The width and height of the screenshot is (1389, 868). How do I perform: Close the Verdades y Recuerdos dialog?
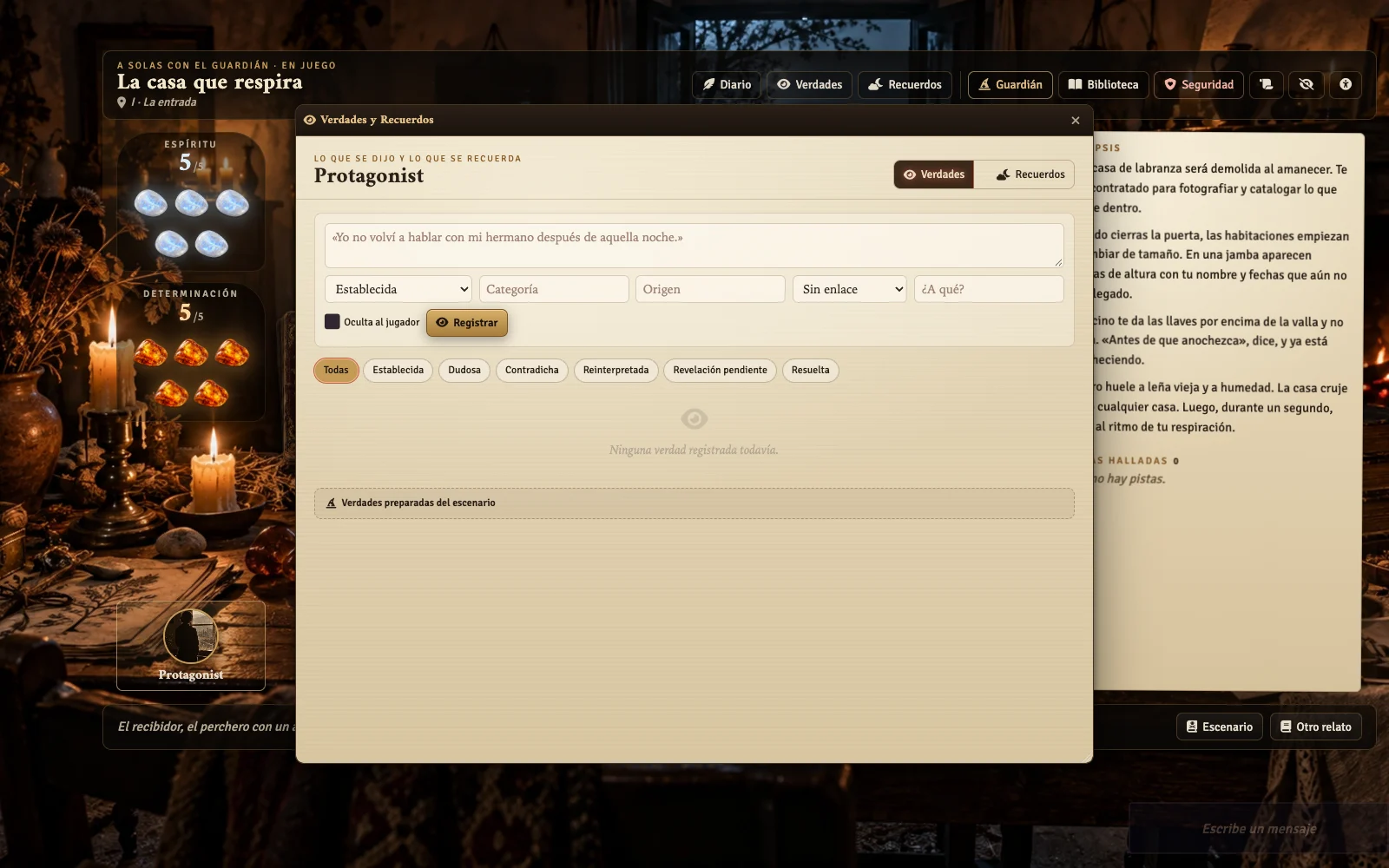point(1076,121)
